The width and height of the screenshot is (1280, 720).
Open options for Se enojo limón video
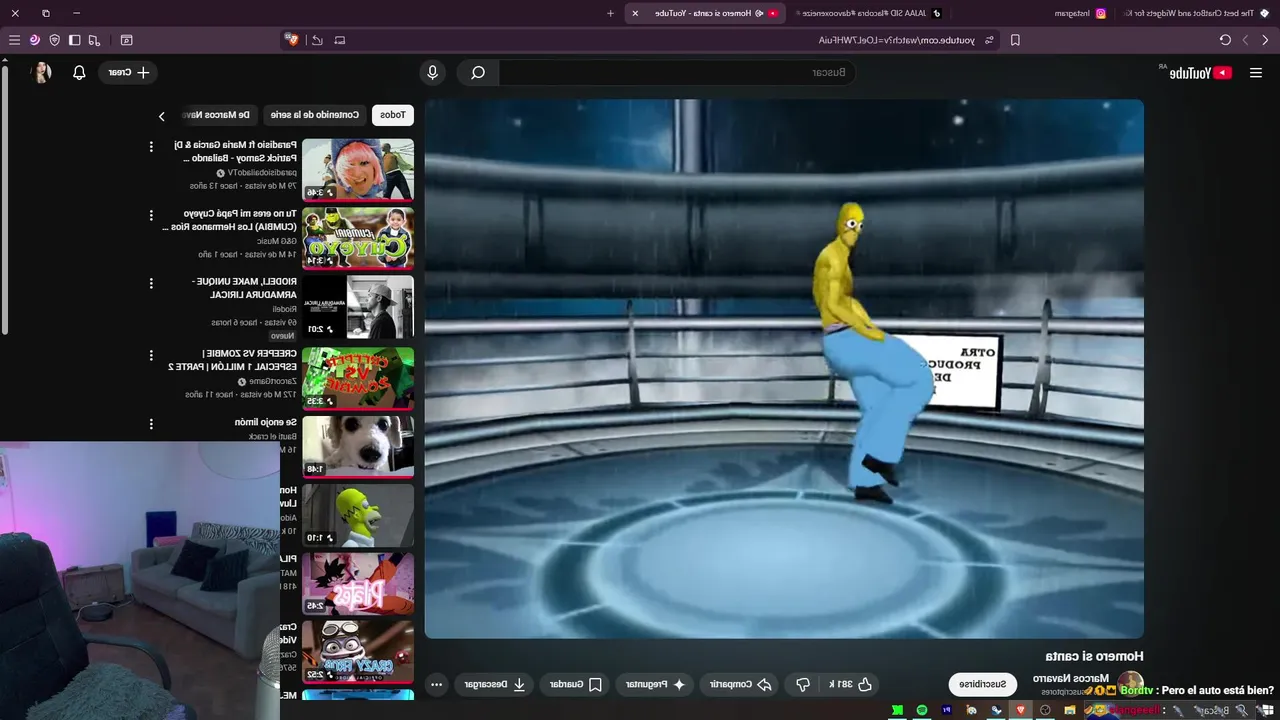pos(151,424)
